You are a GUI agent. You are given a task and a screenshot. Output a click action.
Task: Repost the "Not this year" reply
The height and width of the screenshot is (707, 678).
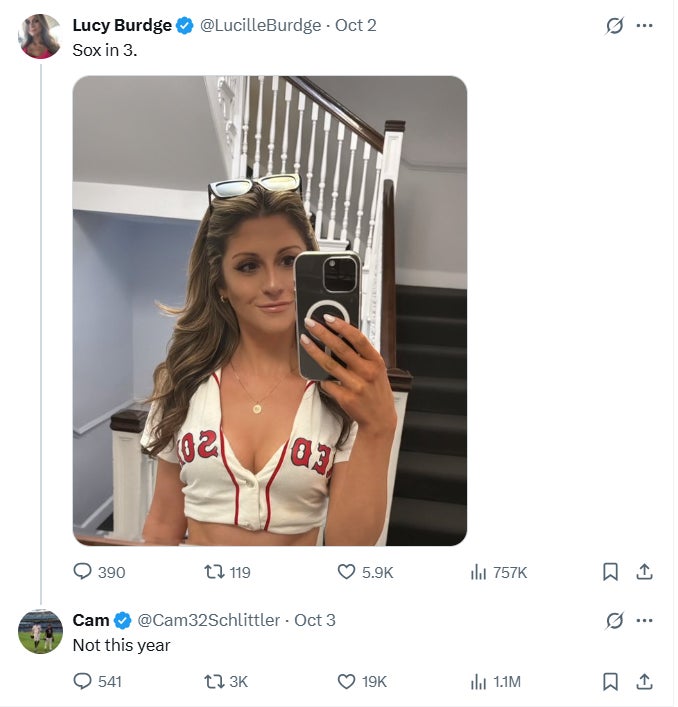212,681
